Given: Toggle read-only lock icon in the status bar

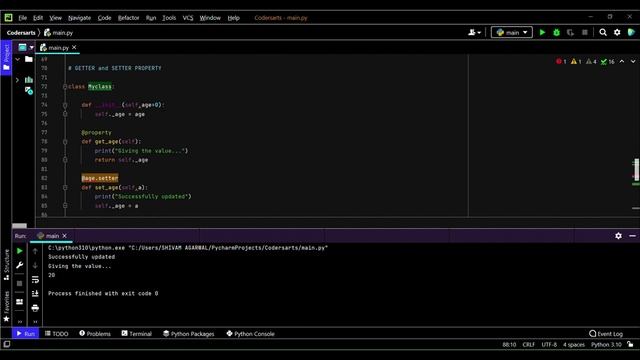Looking at the screenshot, I should tap(631, 344).
